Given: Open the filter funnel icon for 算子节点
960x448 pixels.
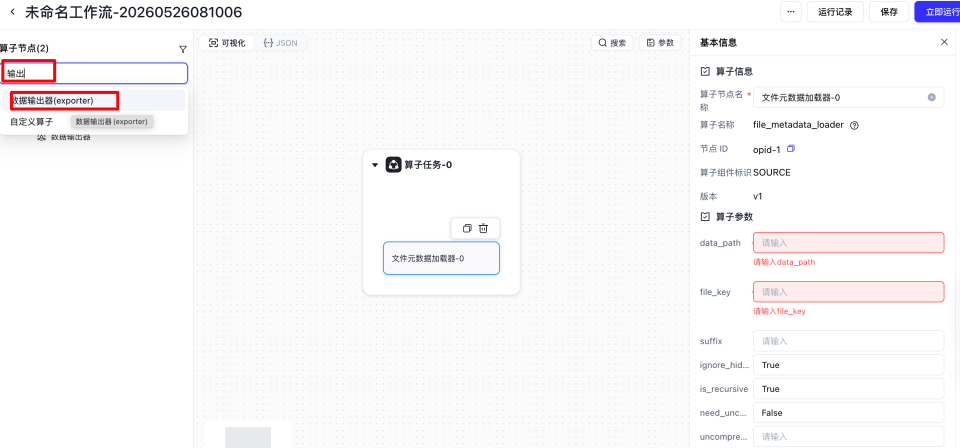Looking at the screenshot, I should [x=182, y=50].
